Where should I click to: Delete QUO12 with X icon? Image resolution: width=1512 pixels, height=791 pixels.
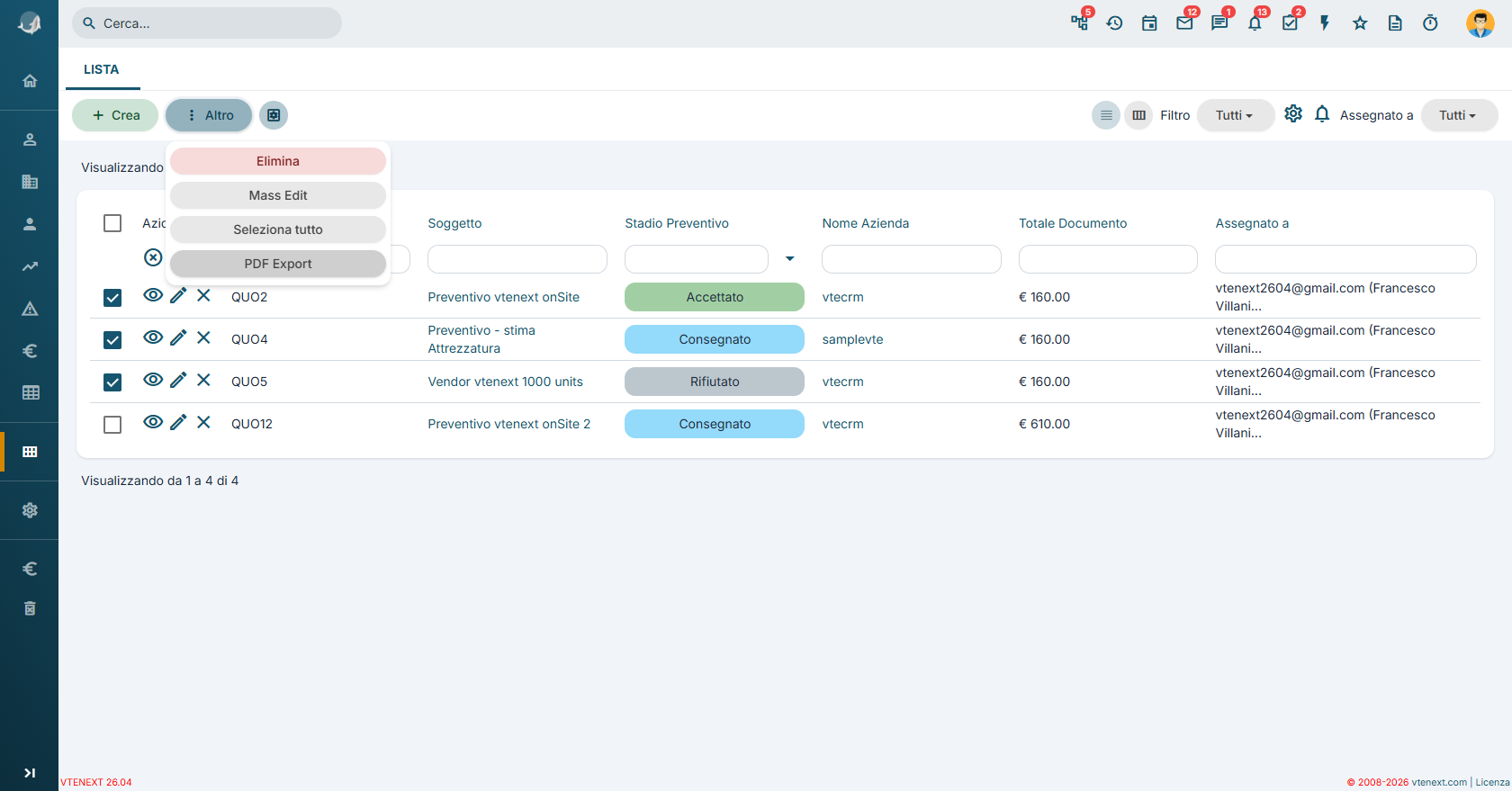[x=203, y=422]
